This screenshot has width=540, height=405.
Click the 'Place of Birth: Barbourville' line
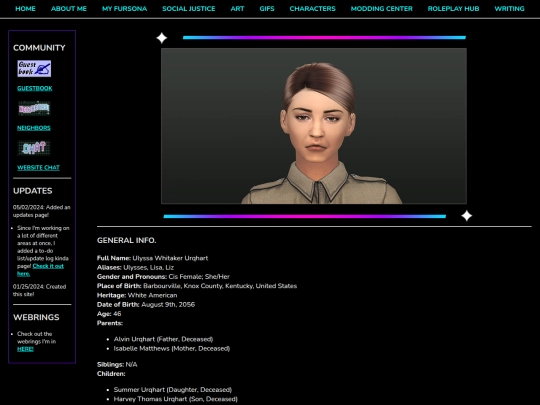[x=197, y=286]
